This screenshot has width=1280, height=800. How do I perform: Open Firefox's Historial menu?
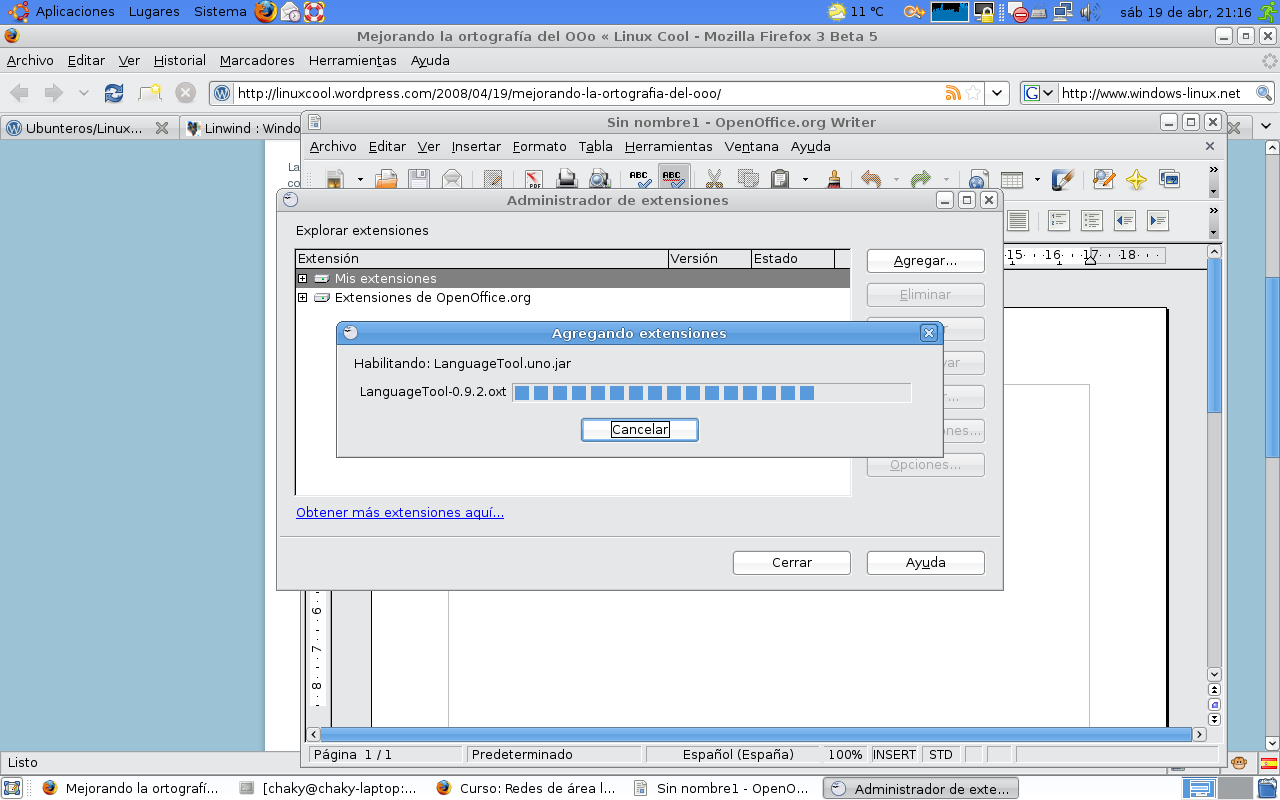tap(179, 61)
